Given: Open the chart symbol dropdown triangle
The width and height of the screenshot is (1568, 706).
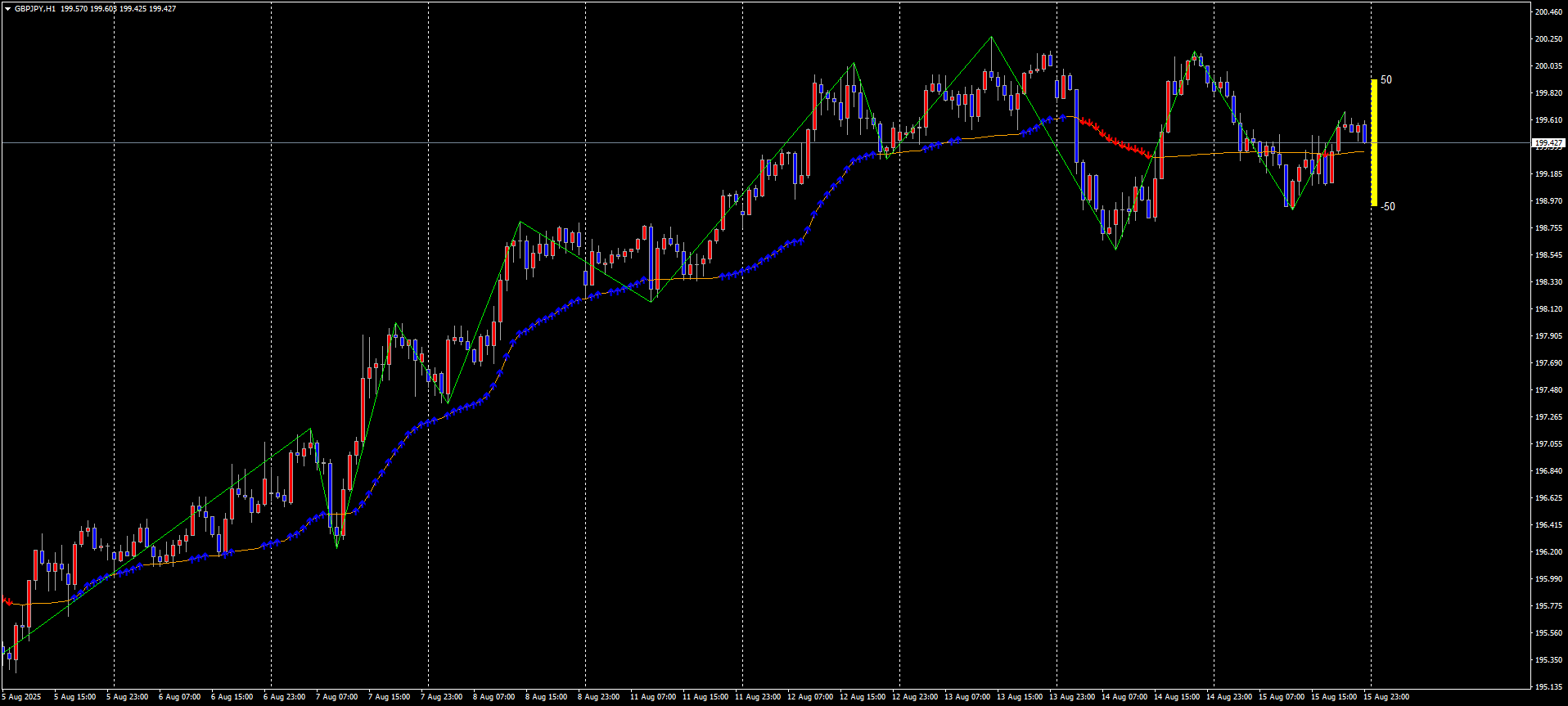Looking at the screenshot, I should pos(7,9).
